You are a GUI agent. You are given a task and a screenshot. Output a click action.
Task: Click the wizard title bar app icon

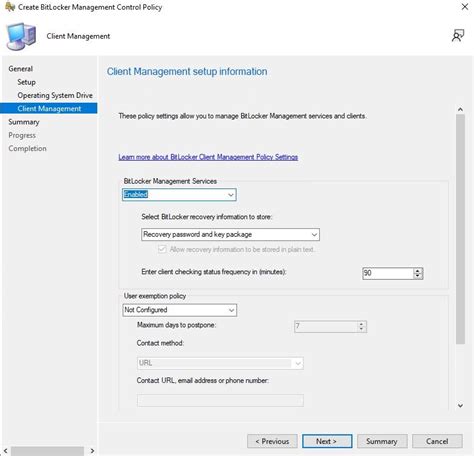(x=10, y=7)
